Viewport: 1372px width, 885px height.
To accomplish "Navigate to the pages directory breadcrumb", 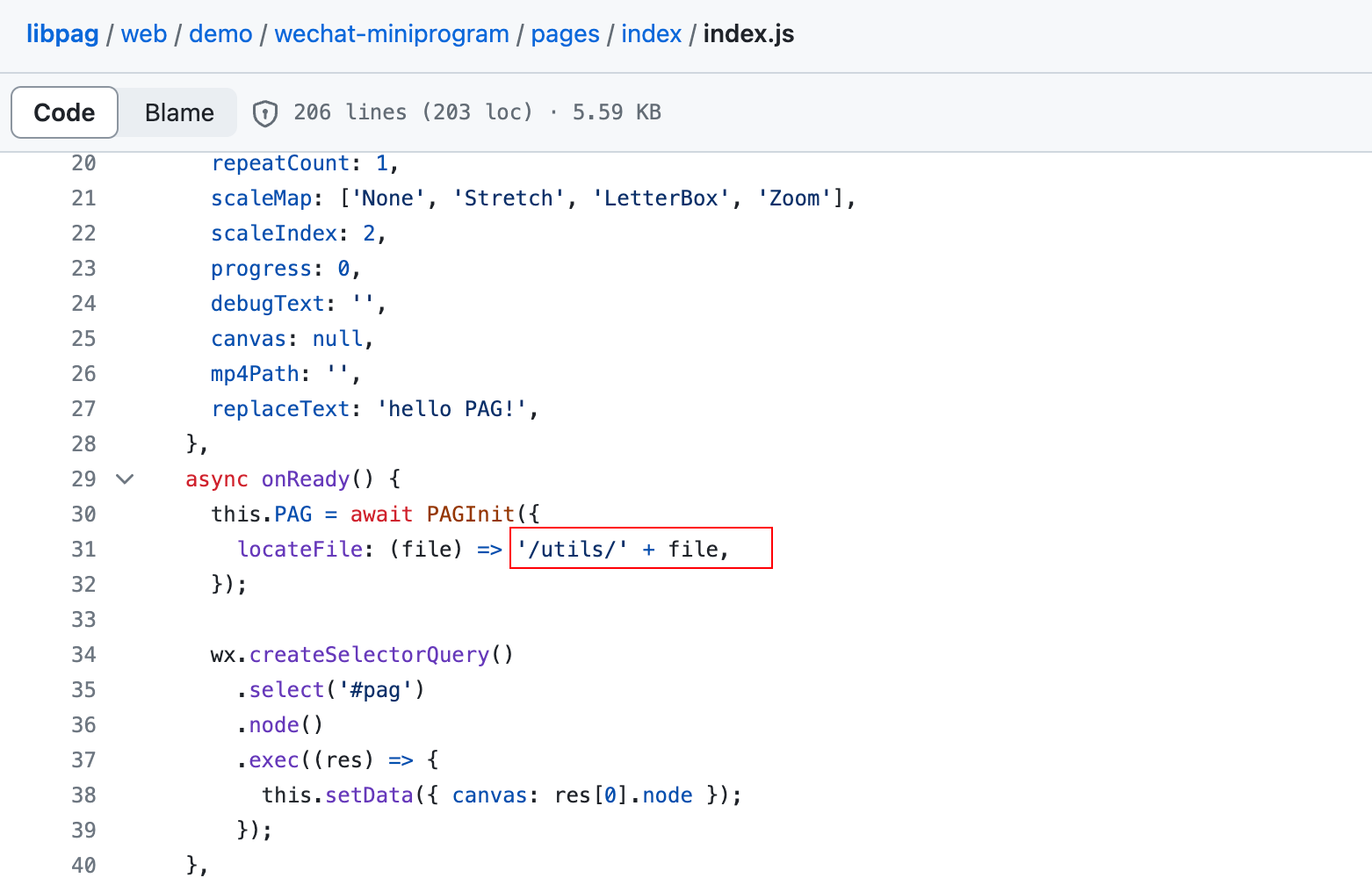I will pyautogui.click(x=565, y=33).
